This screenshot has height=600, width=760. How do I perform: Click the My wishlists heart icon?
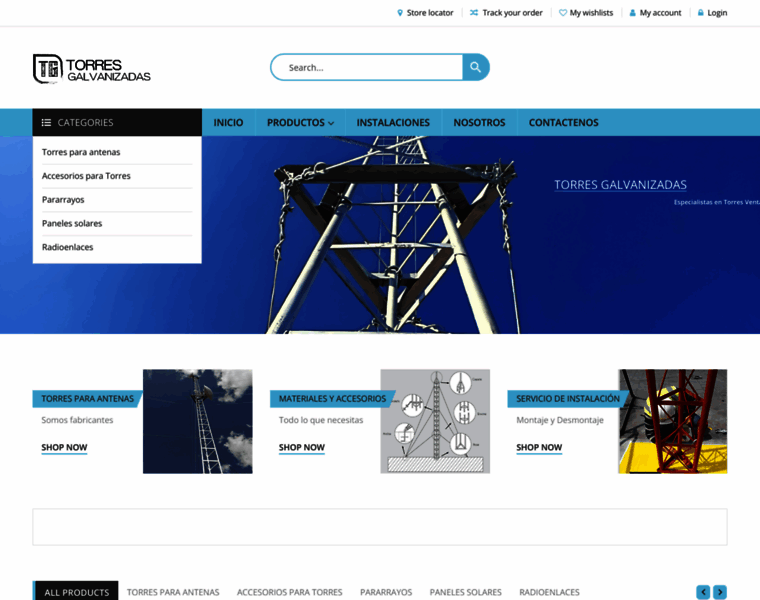click(x=563, y=13)
